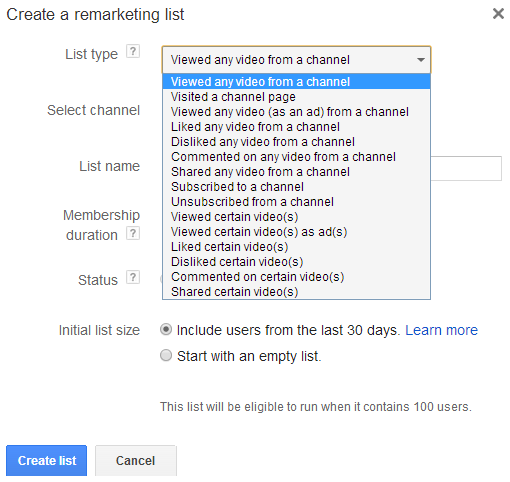Viewport: 510px width, 482px height.
Task: Pick 'Subscribed to a channel' option
Action: point(296,187)
